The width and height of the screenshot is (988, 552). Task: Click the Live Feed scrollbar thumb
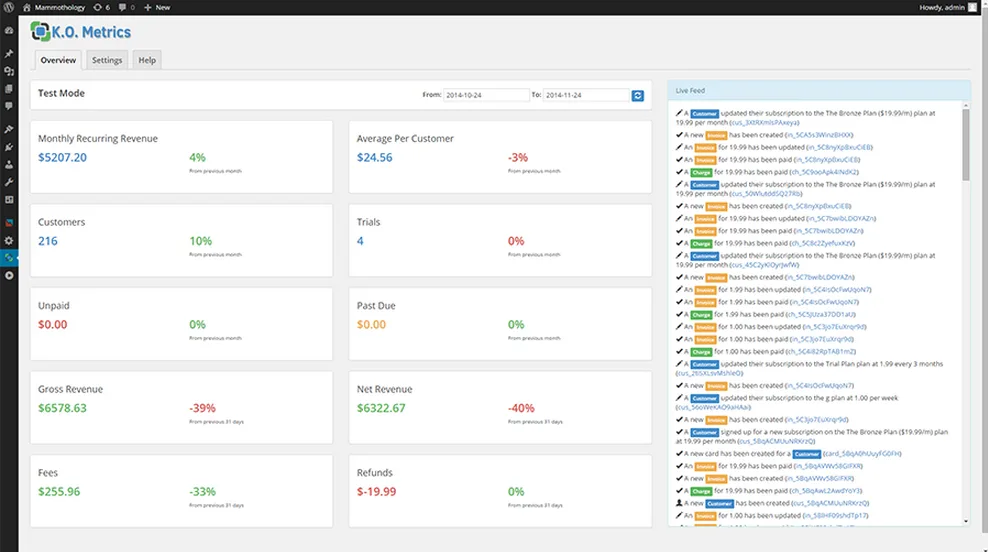(x=965, y=145)
